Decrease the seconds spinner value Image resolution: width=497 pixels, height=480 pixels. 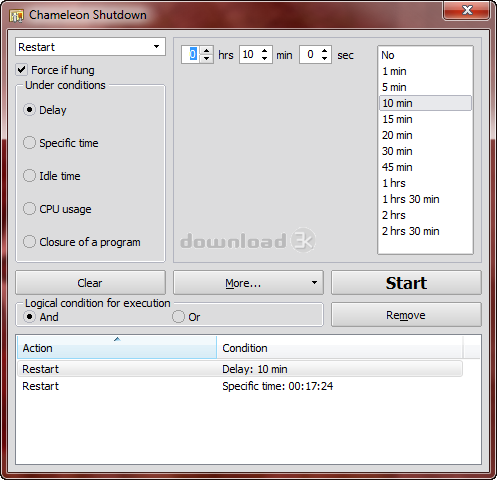(x=324, y=58)
